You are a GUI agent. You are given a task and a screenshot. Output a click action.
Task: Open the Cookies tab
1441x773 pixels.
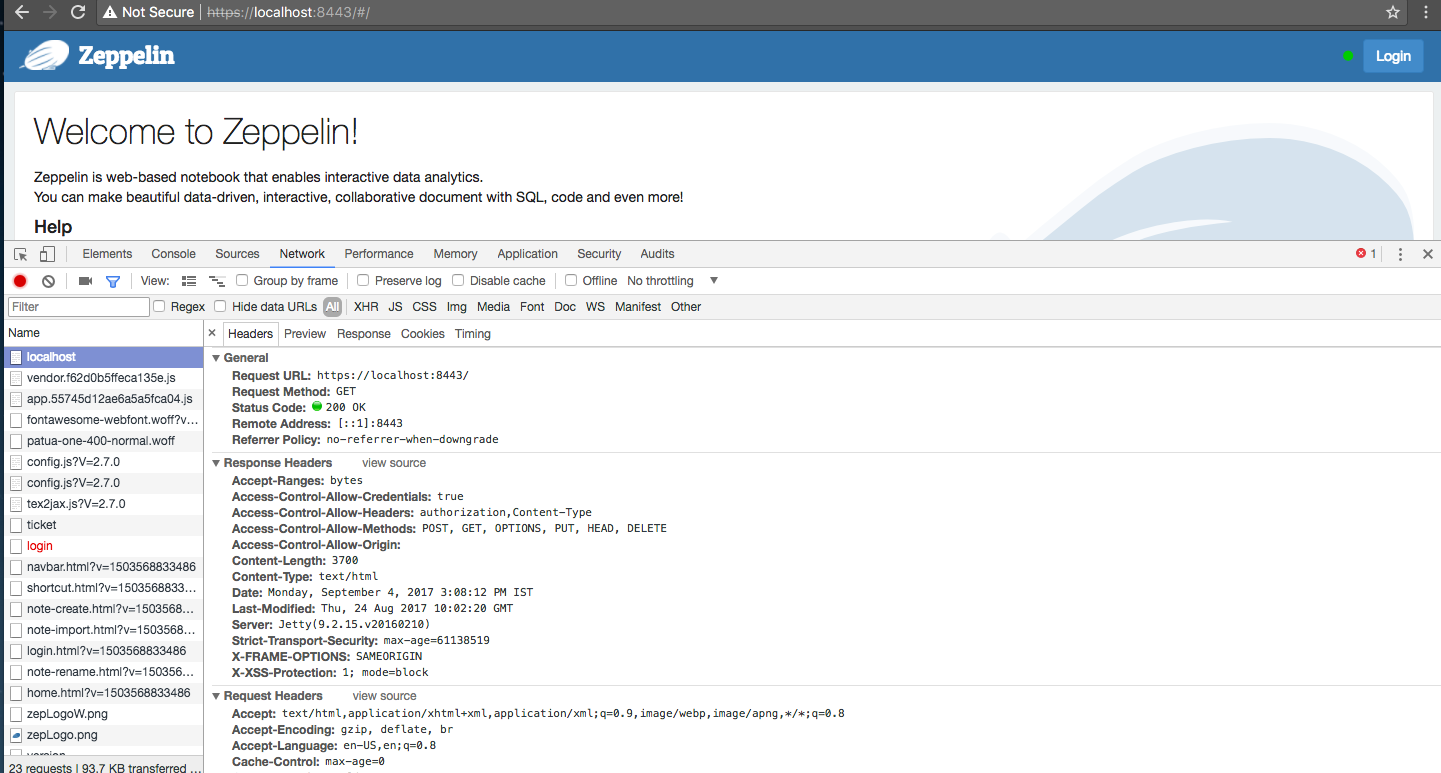point(422,334)
